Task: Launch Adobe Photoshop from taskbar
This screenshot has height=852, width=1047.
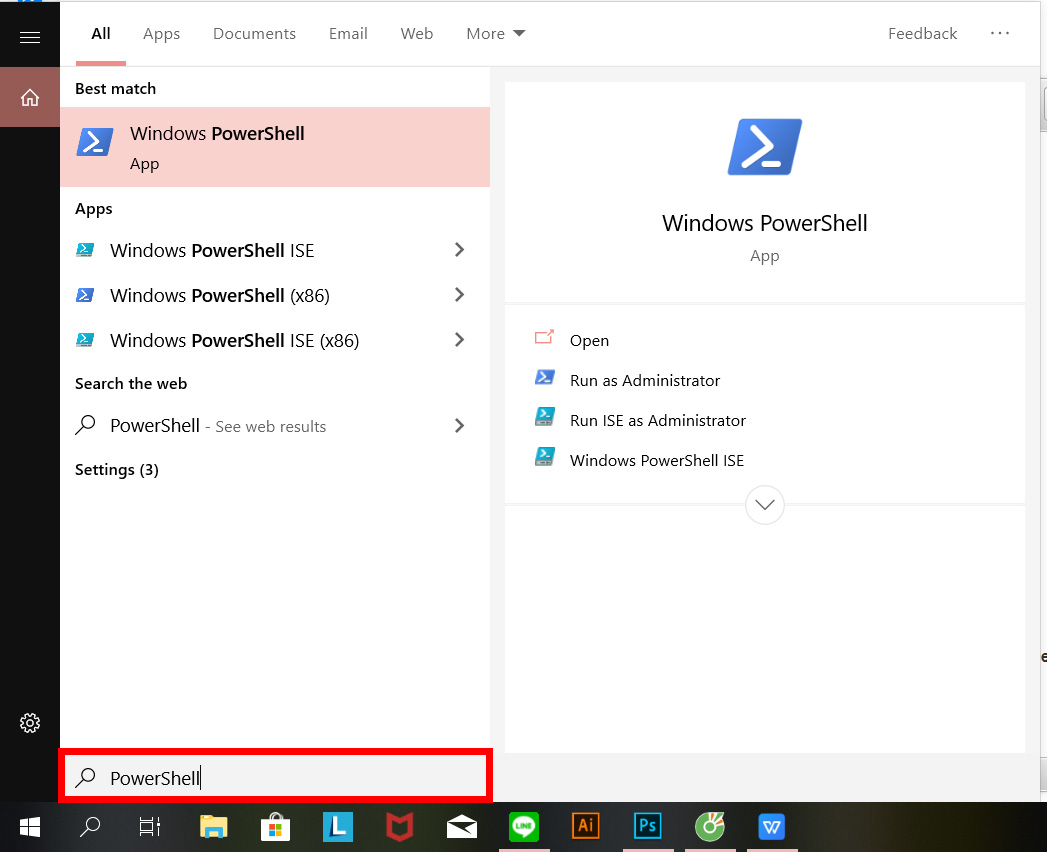Action: 648,826
